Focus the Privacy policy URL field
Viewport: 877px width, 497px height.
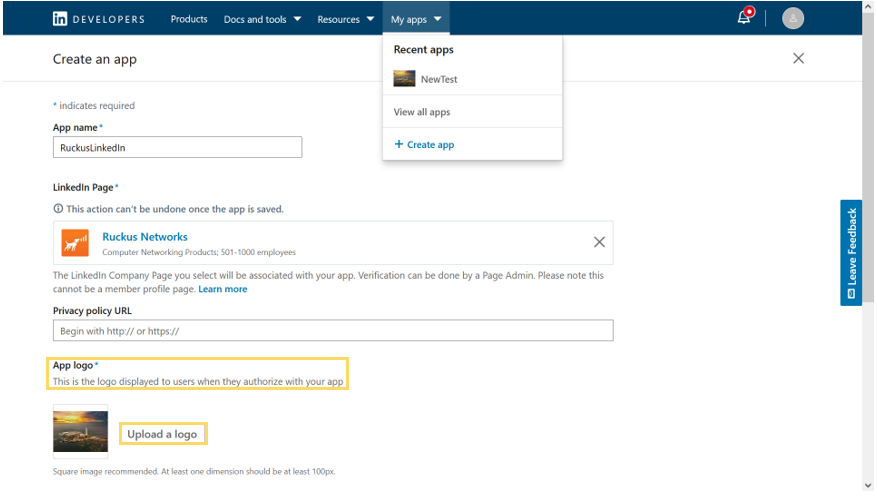coord(333,331)
